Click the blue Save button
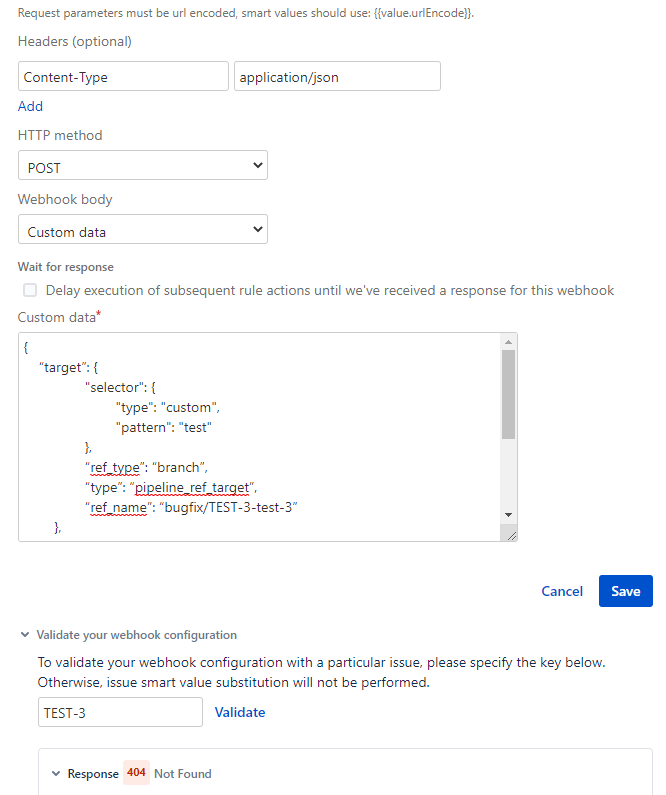Image resolution: width=666 pixels, height=795 pixels. 626,591
